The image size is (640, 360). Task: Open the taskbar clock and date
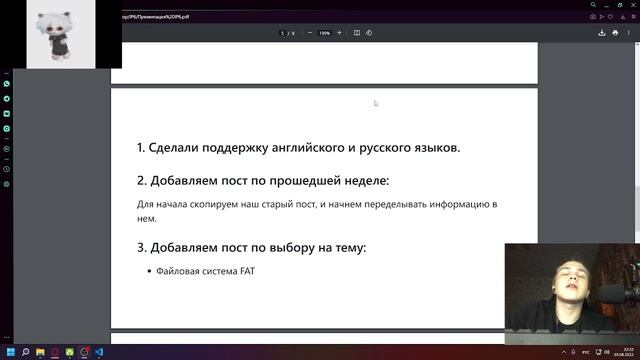coord(623,352)
